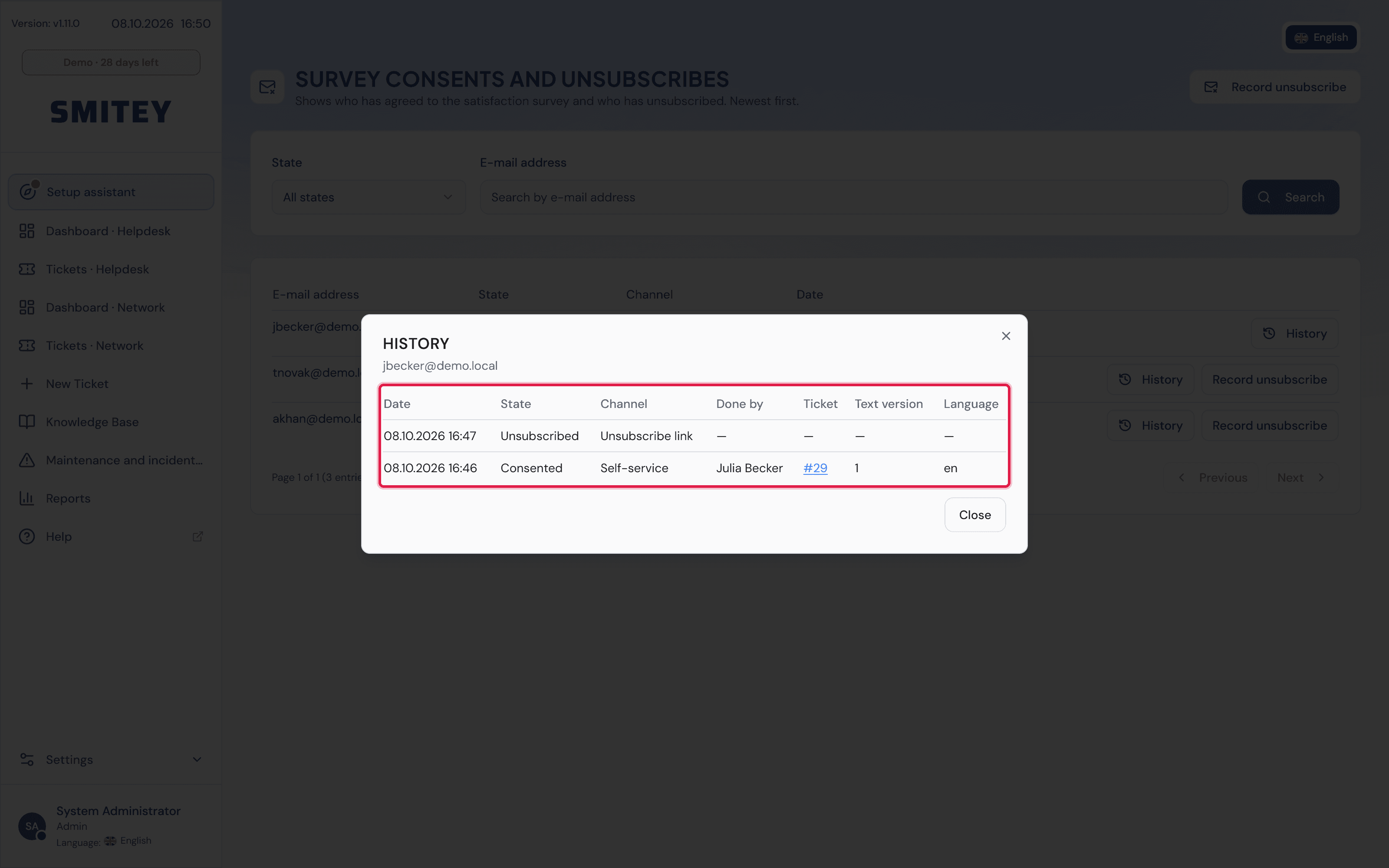The height and width of the screenshot is (868, 1389).
Task: Click the Demo 28 days left badge
Action: coord(111,62)
